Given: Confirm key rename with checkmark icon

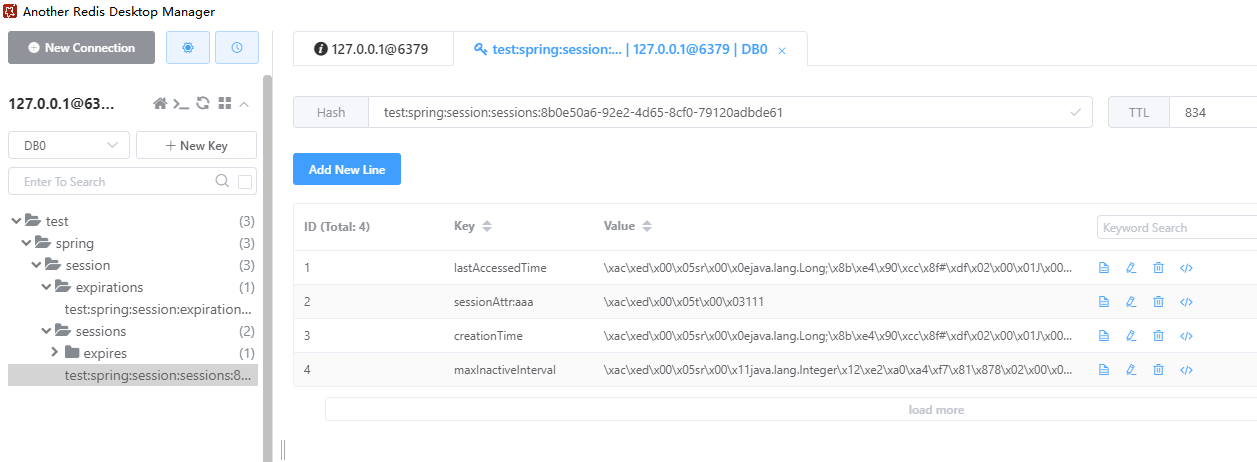Looking at the screenshot, I should (x=1076, y=113).
